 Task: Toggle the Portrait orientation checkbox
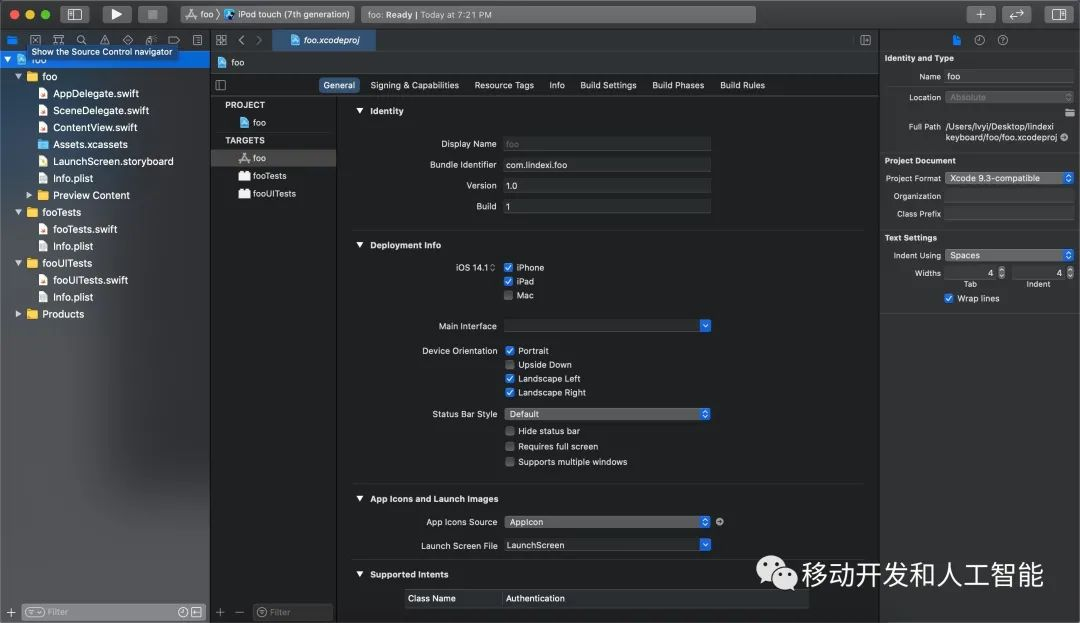coord(510,350)
